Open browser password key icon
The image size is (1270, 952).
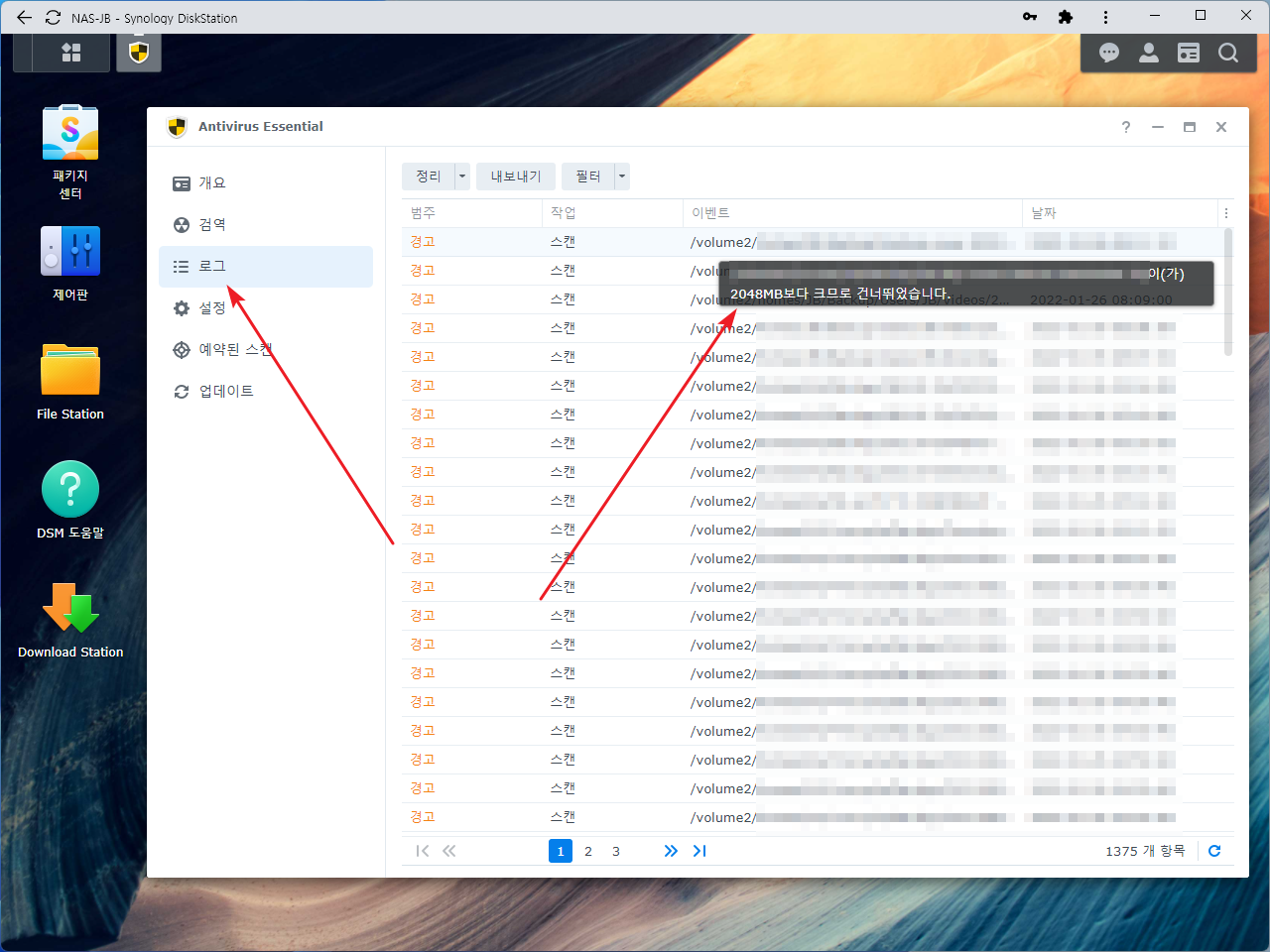[1030, 17]
